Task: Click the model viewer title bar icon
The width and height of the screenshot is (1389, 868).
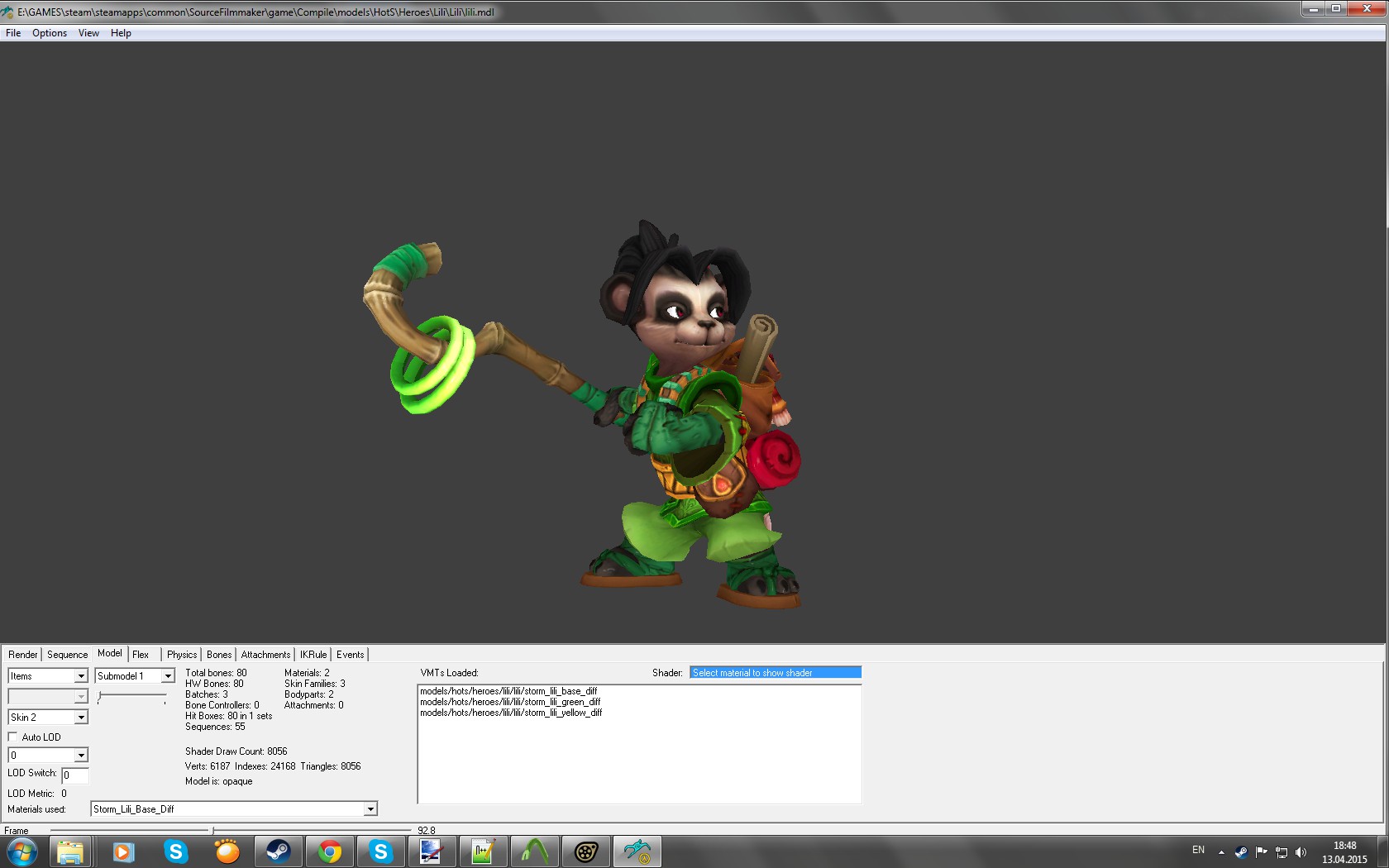Action: (x=7, y=12)
